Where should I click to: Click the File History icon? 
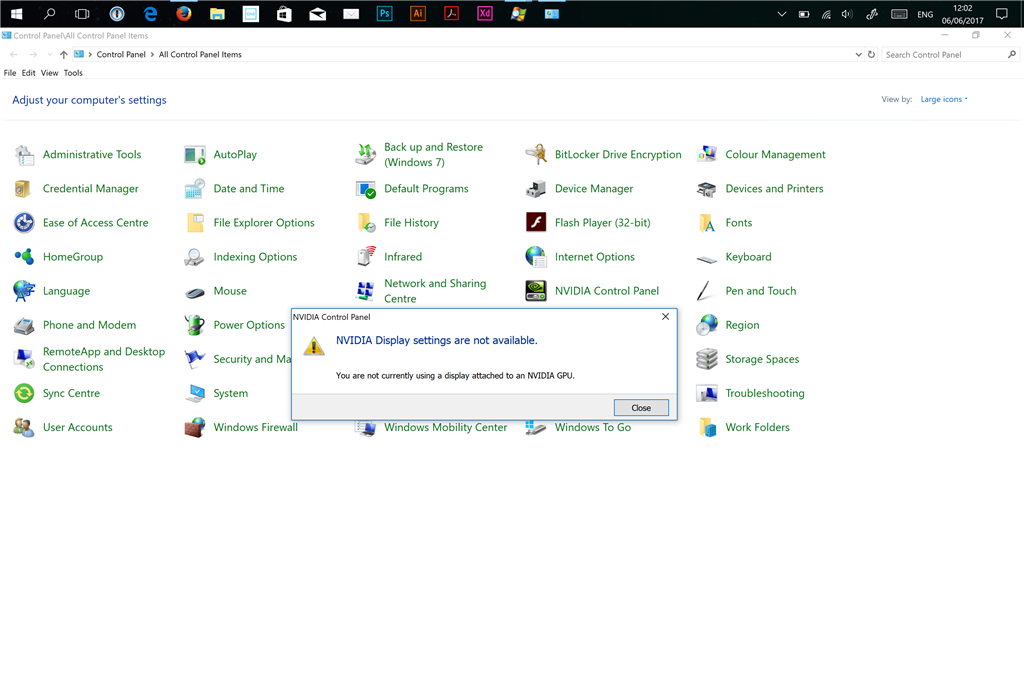(x=366, y=223)
